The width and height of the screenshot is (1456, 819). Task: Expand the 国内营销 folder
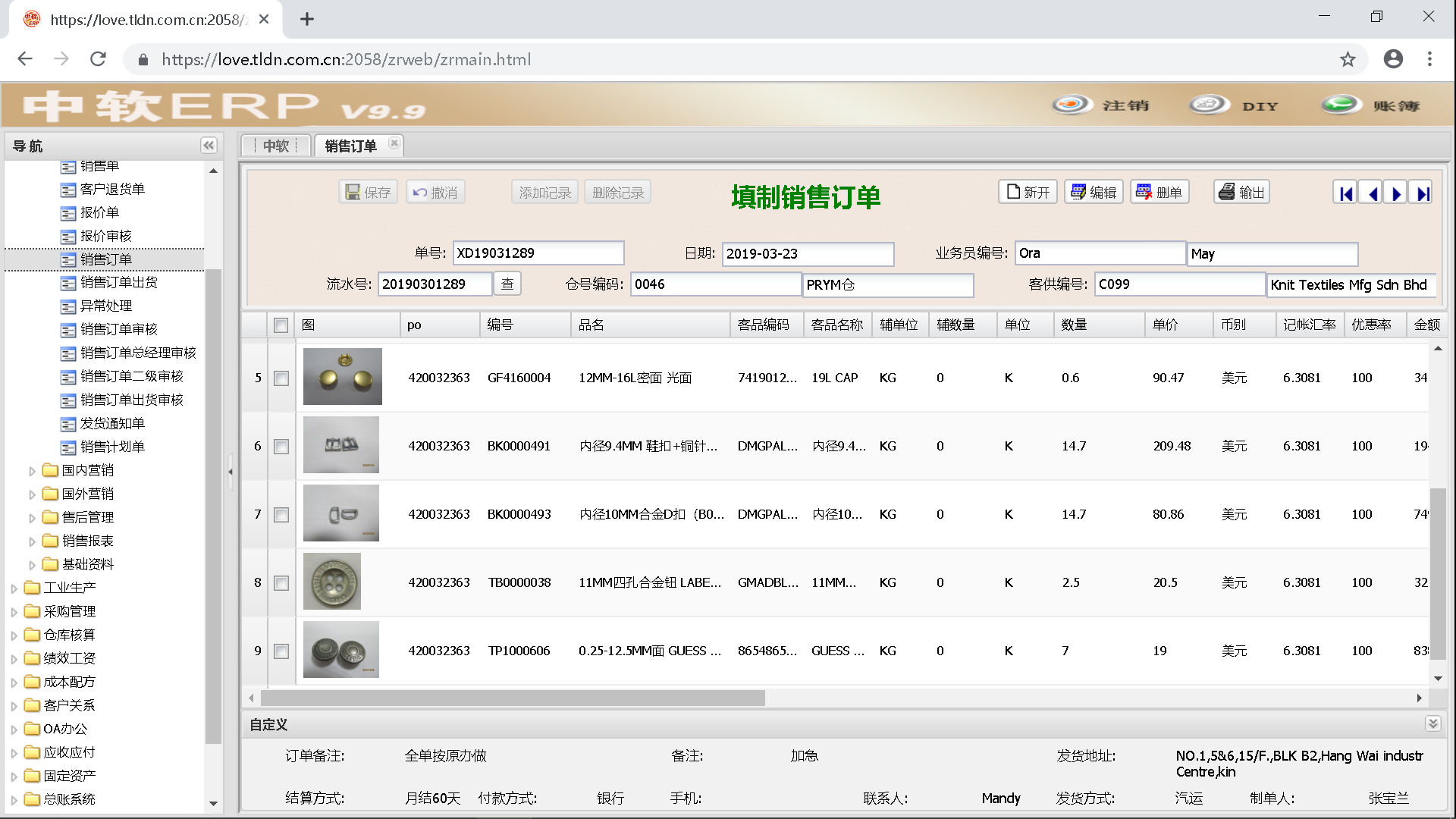tap(32, 471)
